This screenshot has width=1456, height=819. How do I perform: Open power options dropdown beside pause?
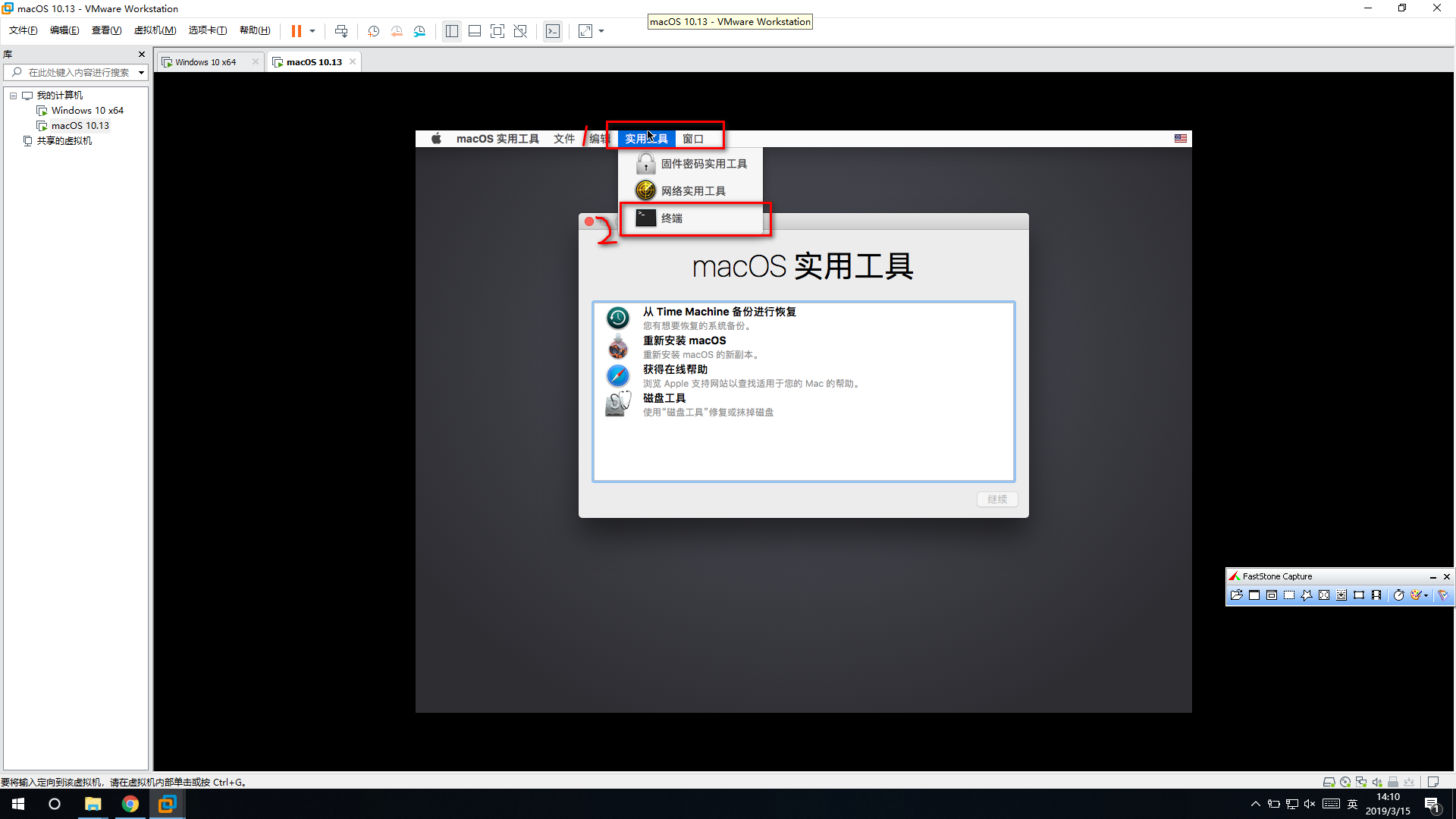[x=312, y=31]
